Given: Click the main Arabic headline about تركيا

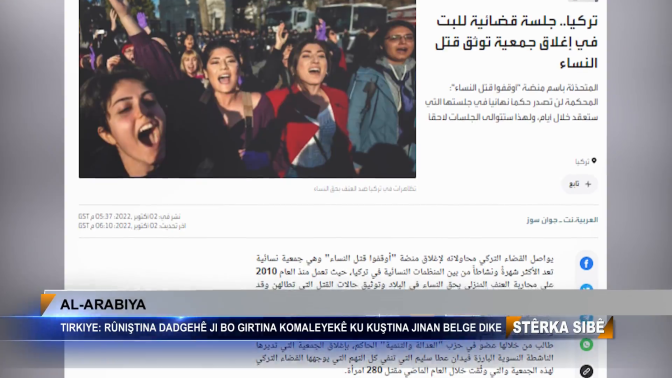Looking at the screenshot, I should [x=516, y=42].
